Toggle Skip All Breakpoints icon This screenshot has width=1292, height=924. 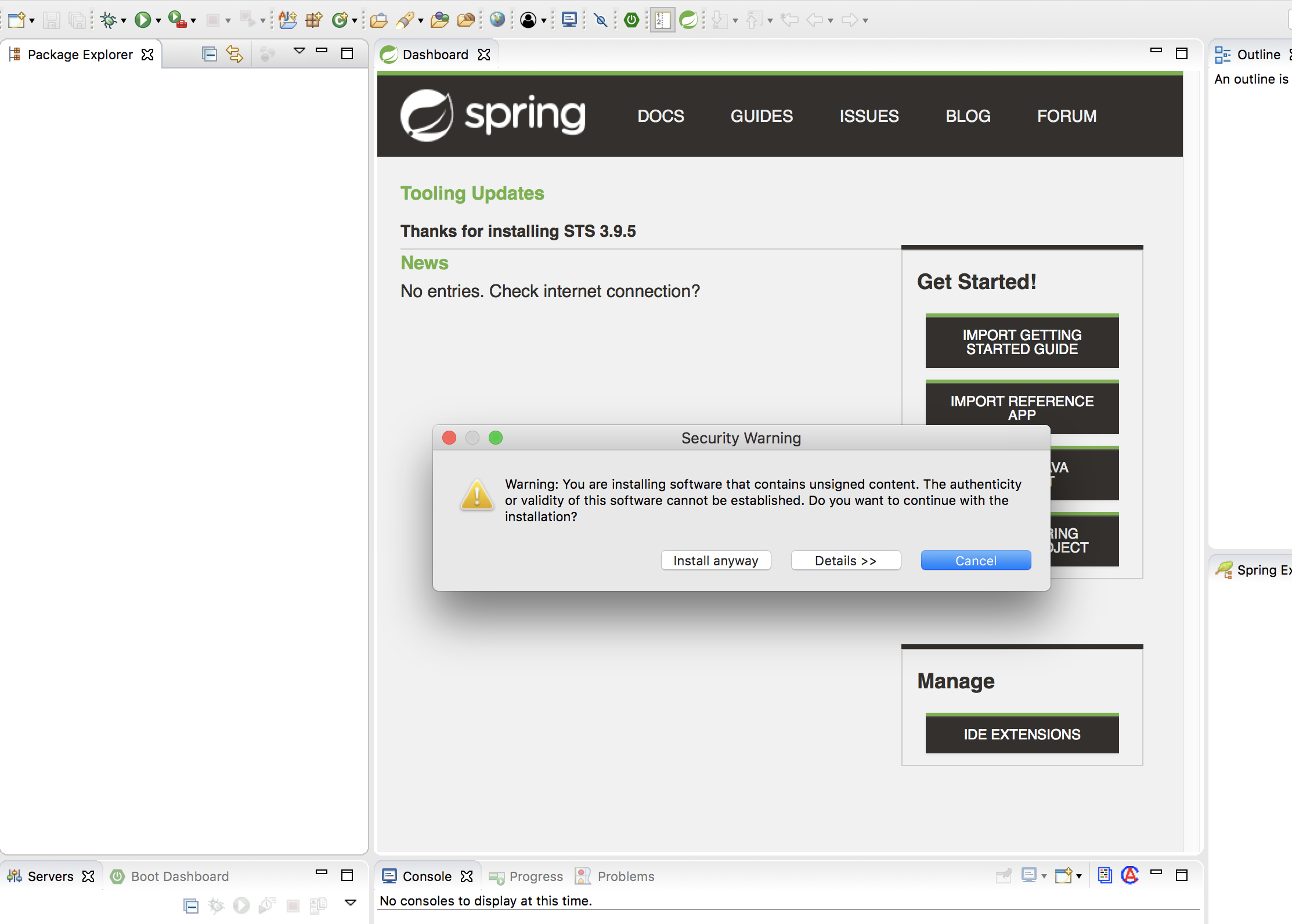point(601,20)
